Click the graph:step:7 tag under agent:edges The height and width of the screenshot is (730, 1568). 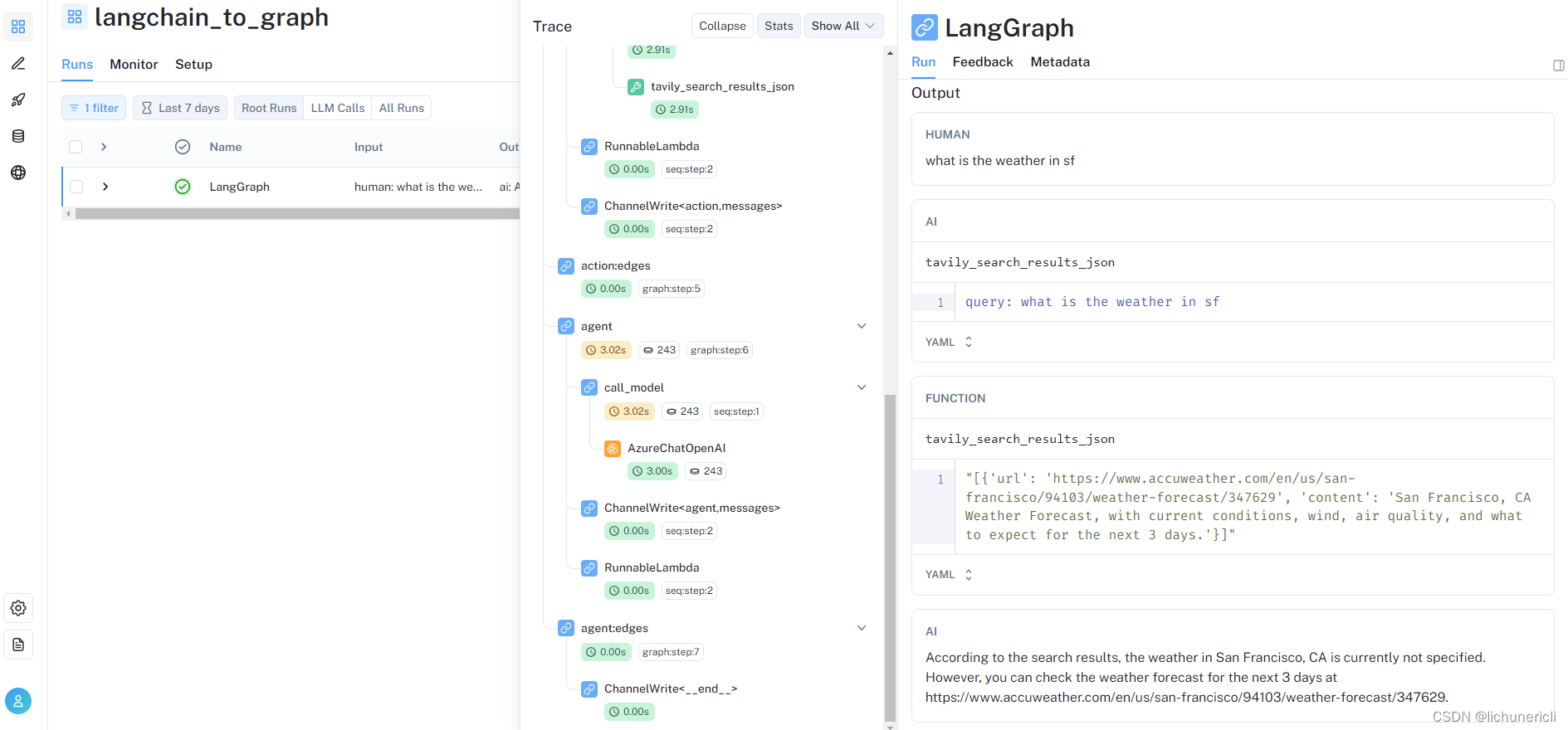(x=671, y=652)
